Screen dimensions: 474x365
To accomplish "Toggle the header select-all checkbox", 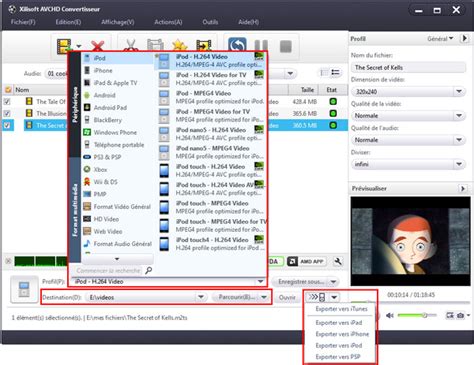I will coord(8,89).
